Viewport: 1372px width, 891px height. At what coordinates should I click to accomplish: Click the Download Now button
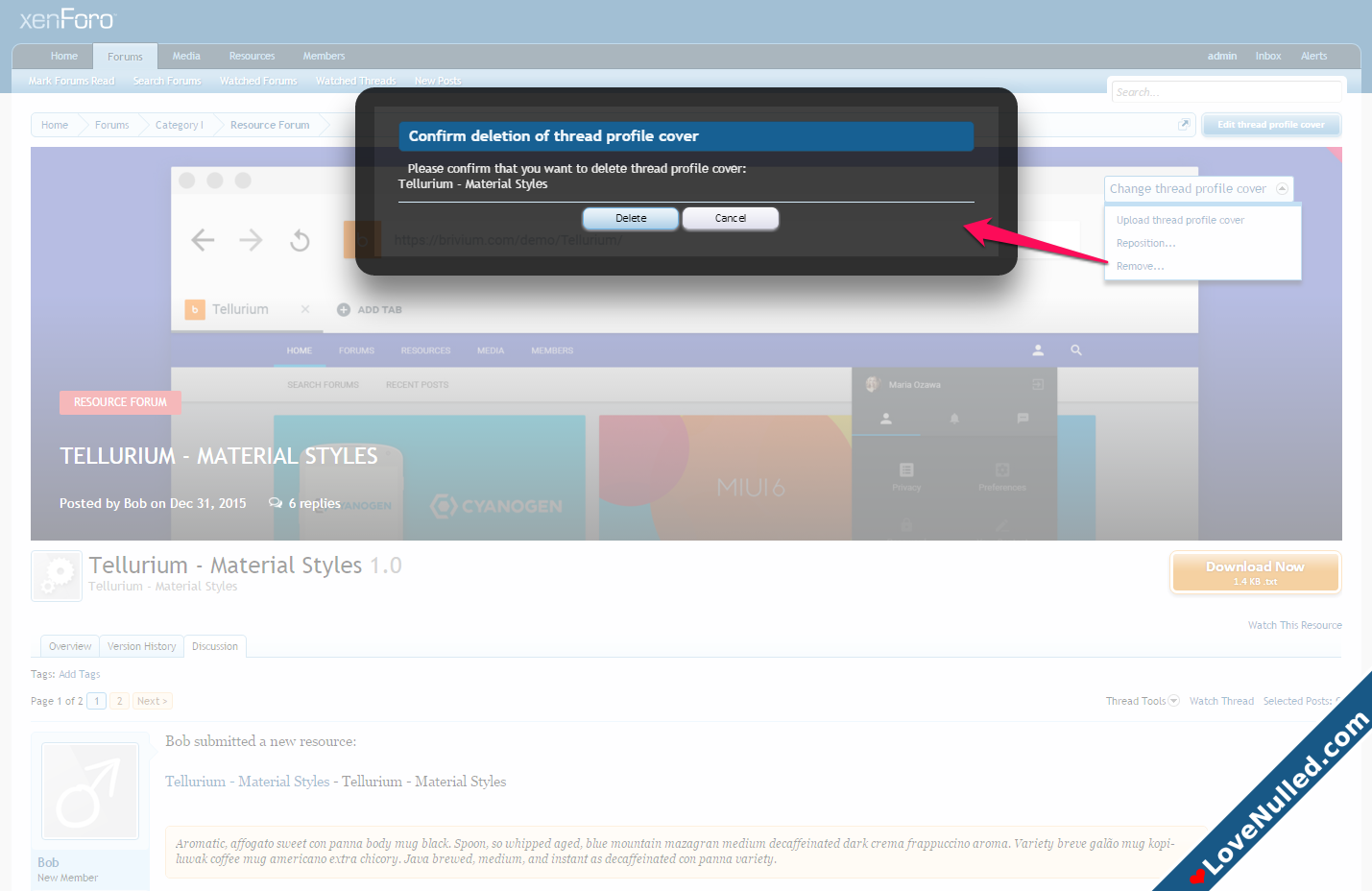pyautogui.click(x=1255, y=573)
